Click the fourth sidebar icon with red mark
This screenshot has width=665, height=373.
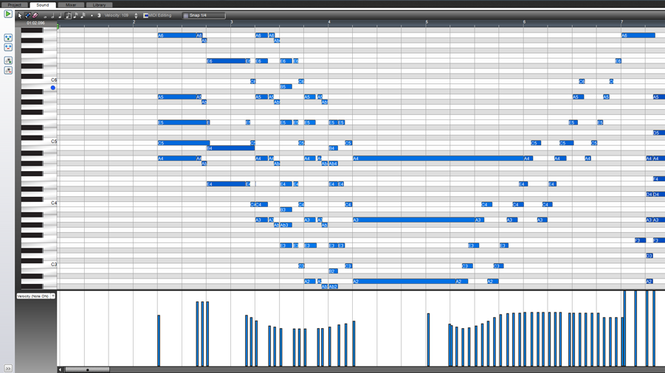pos(8,71)
